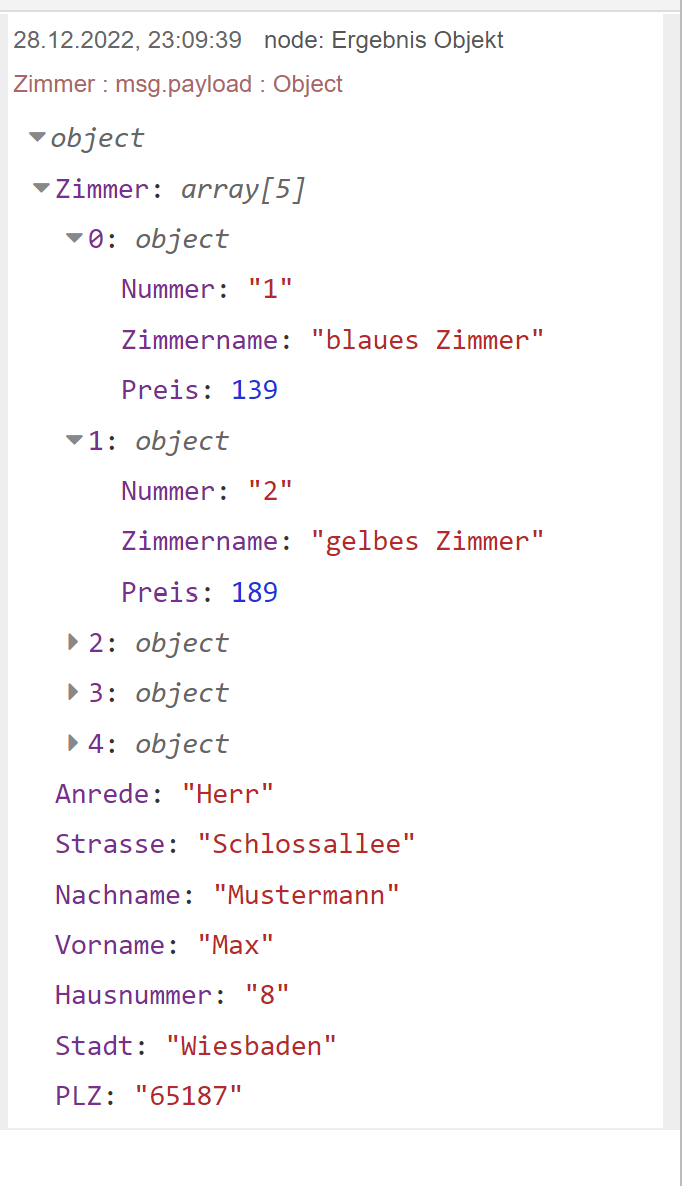The height and width of the screenshot is (1186, 682).
Task: Select the Preis value 139
Action: click(255, 390)
